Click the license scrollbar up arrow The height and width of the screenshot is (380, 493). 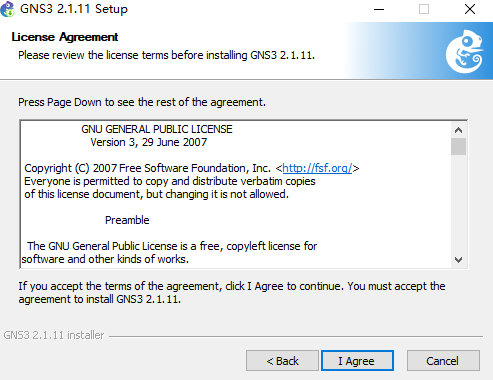coord(458,130)
